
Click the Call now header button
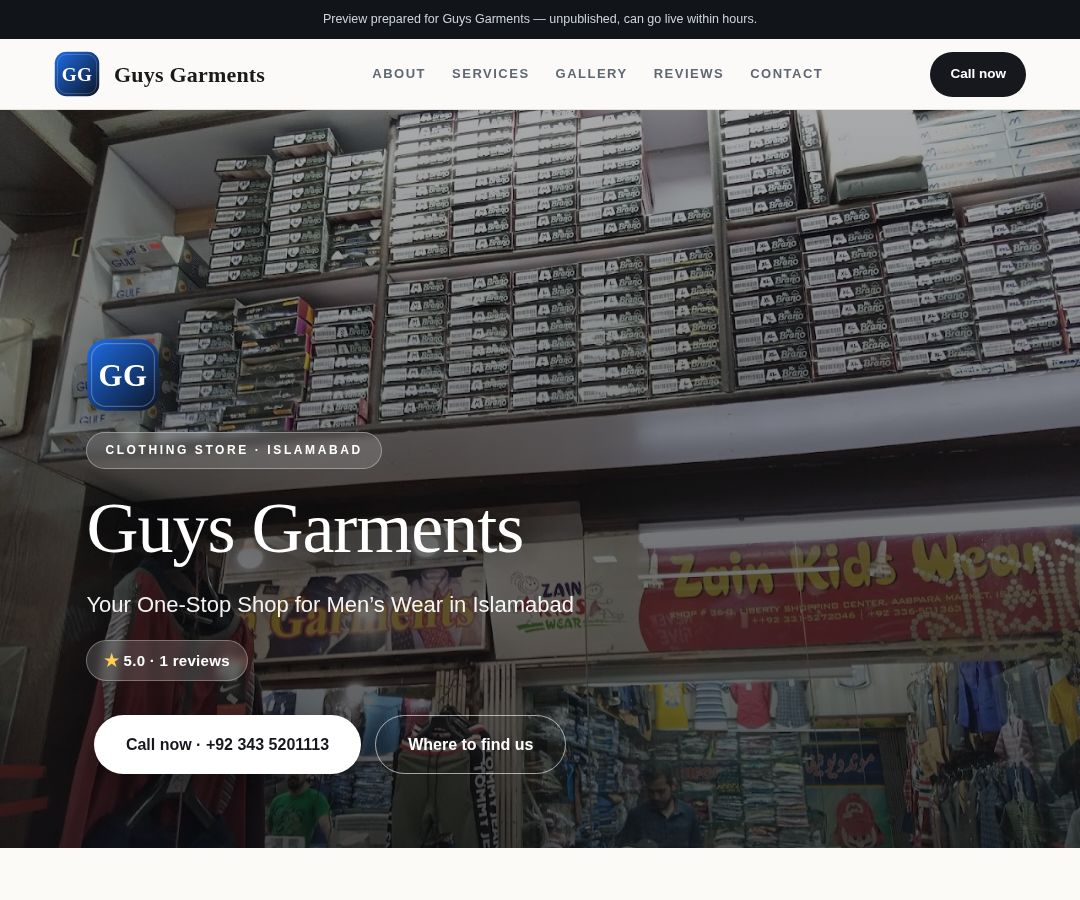point(977,74)
